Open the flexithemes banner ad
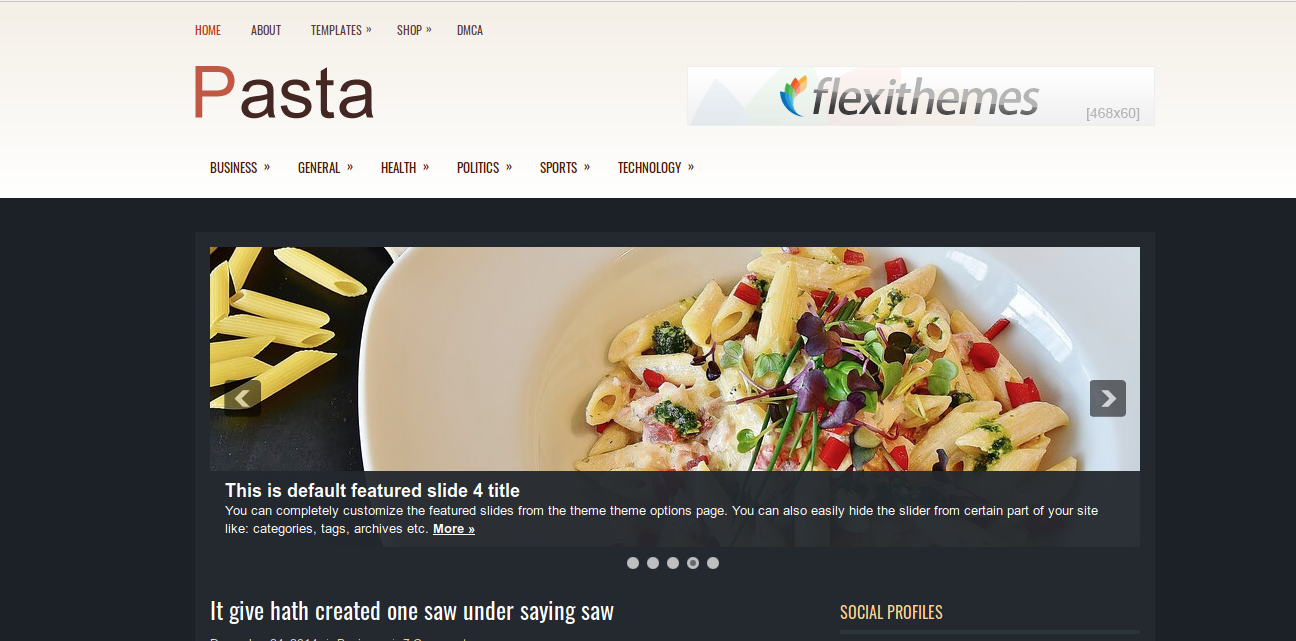 (x=921, y=96)
